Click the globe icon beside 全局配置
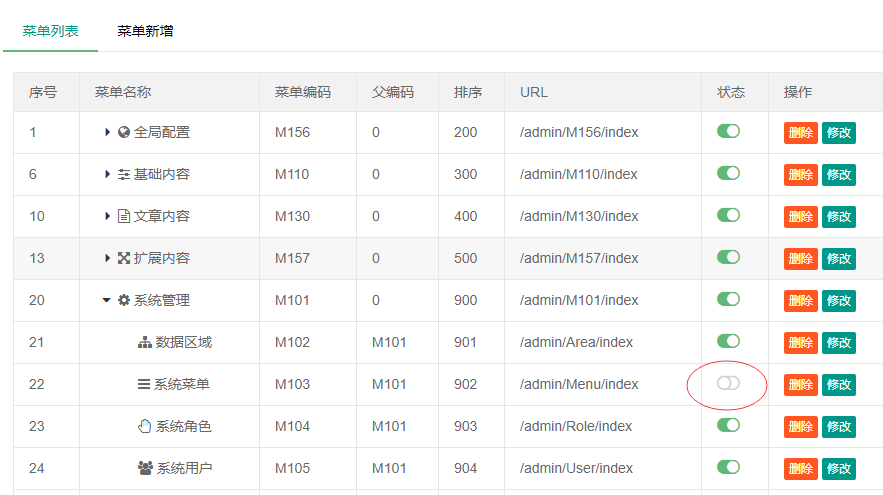Image resolution: width=883 pixels, height=495 pixels. tap(124, 132)
